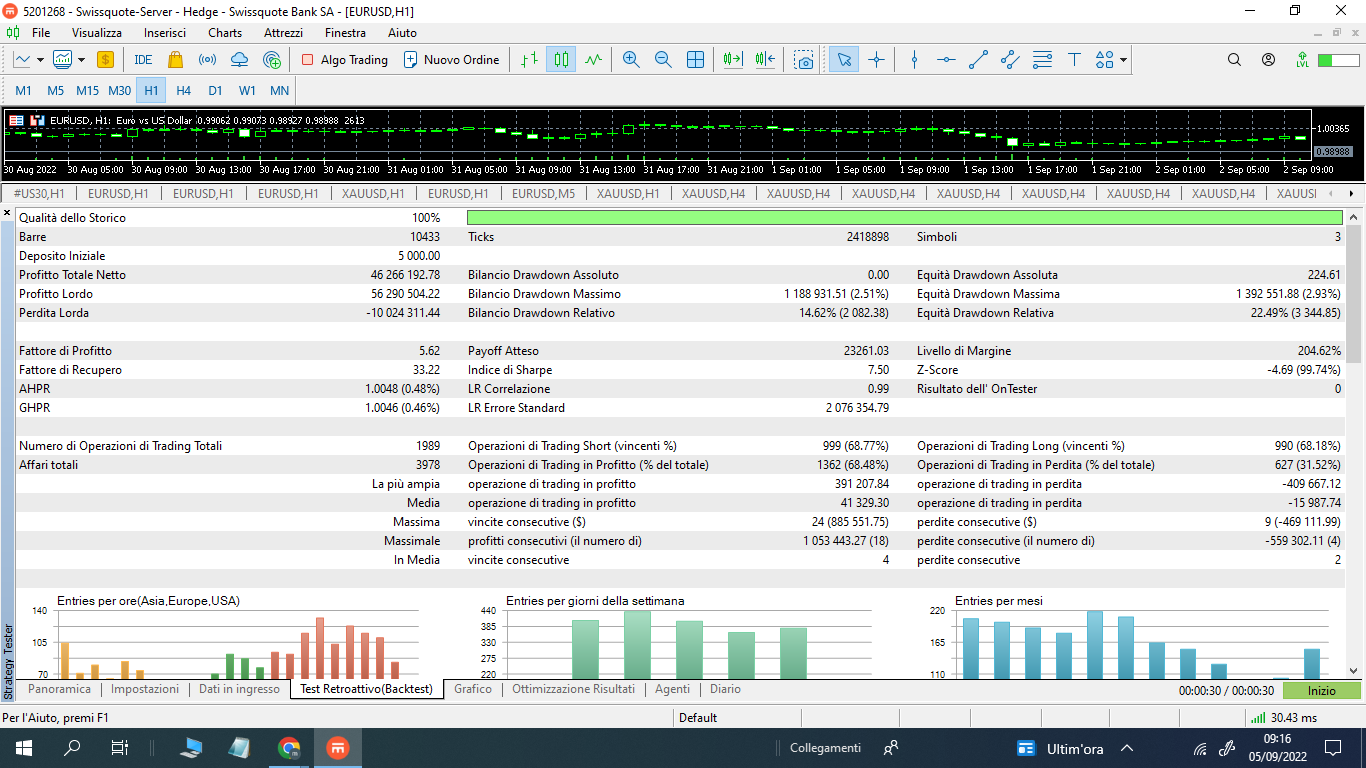Select the M15 timeframe
Screen dimensions: 1366x768
88,90
